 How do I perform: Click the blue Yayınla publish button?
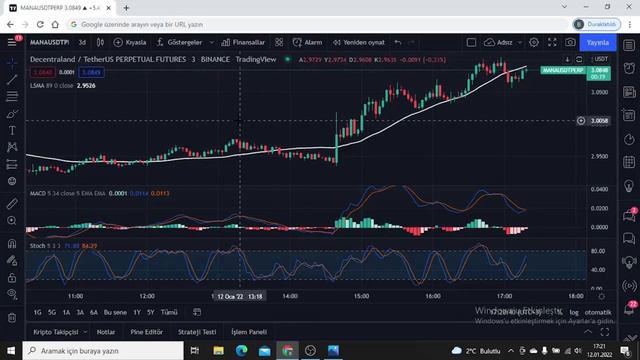pos(598,42)
